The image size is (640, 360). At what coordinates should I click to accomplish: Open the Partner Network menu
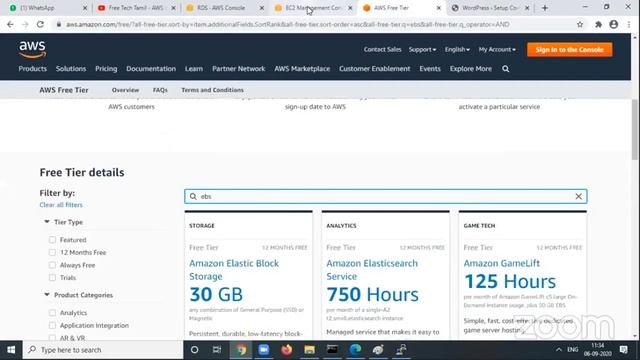point(239,69)
